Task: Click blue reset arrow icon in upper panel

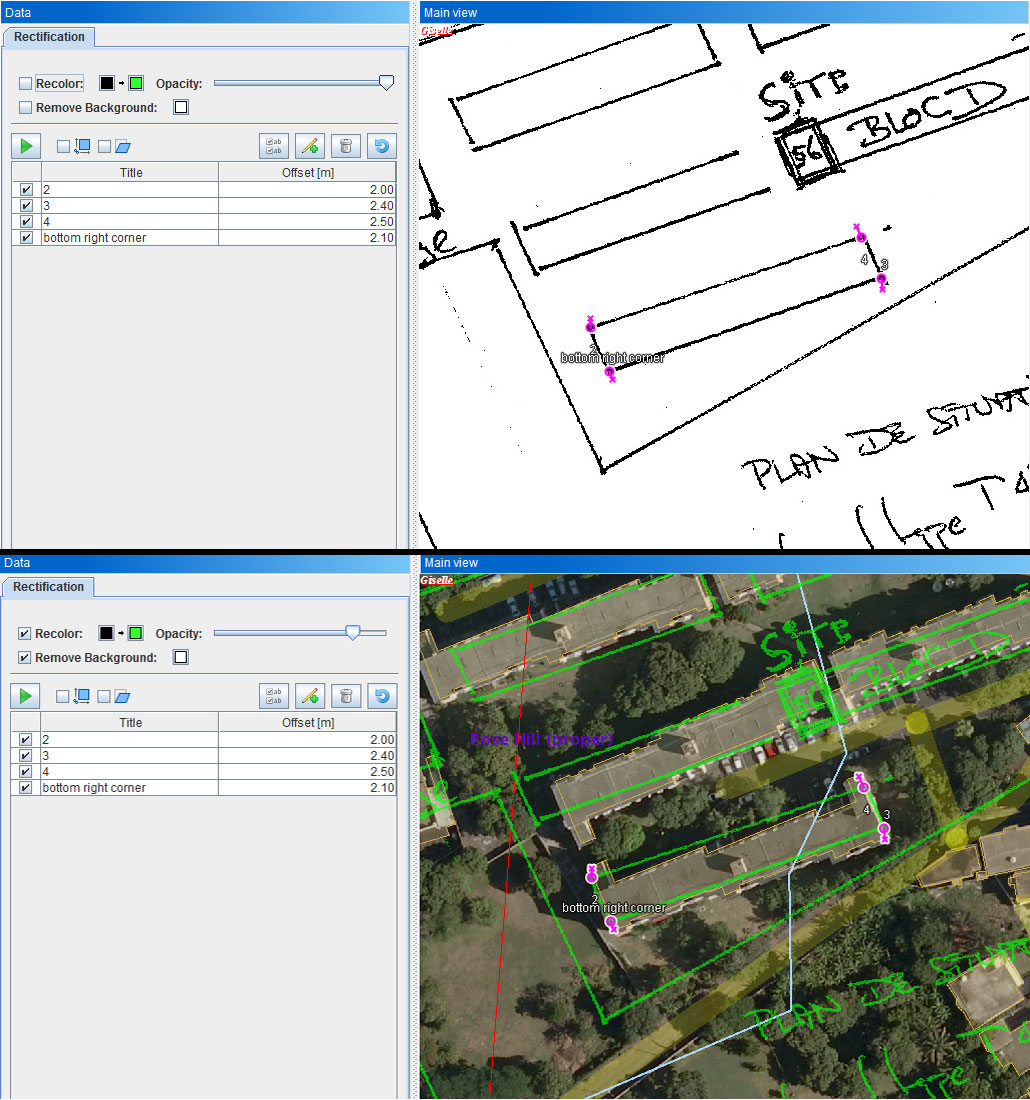Action: (381, 146)
